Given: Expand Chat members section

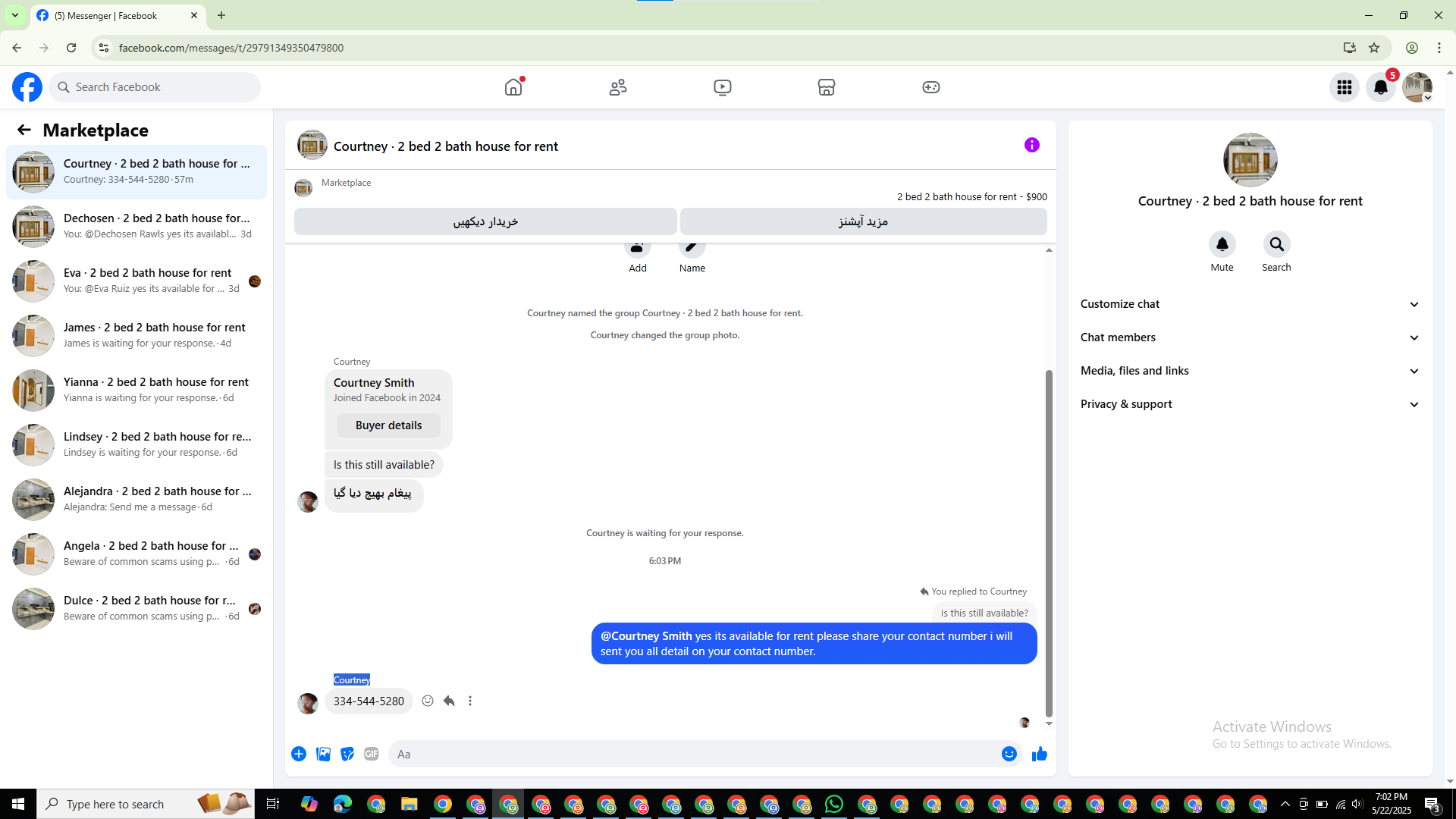Looking at the screenshot, I should coord(1250,337).
